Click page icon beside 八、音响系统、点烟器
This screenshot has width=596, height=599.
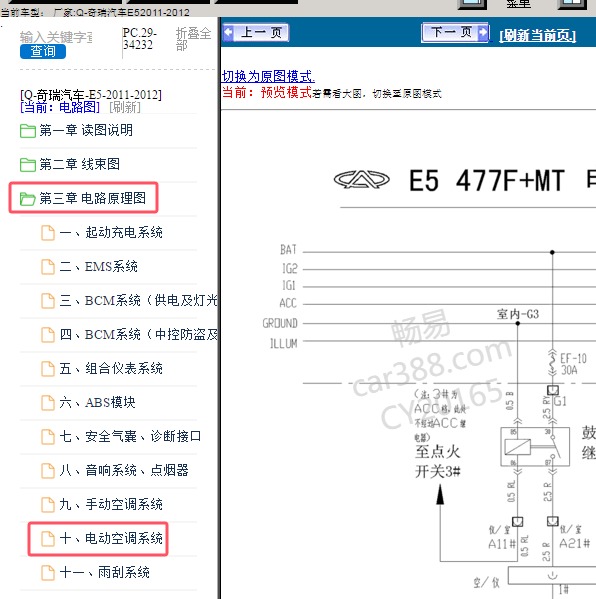(48, 471)
